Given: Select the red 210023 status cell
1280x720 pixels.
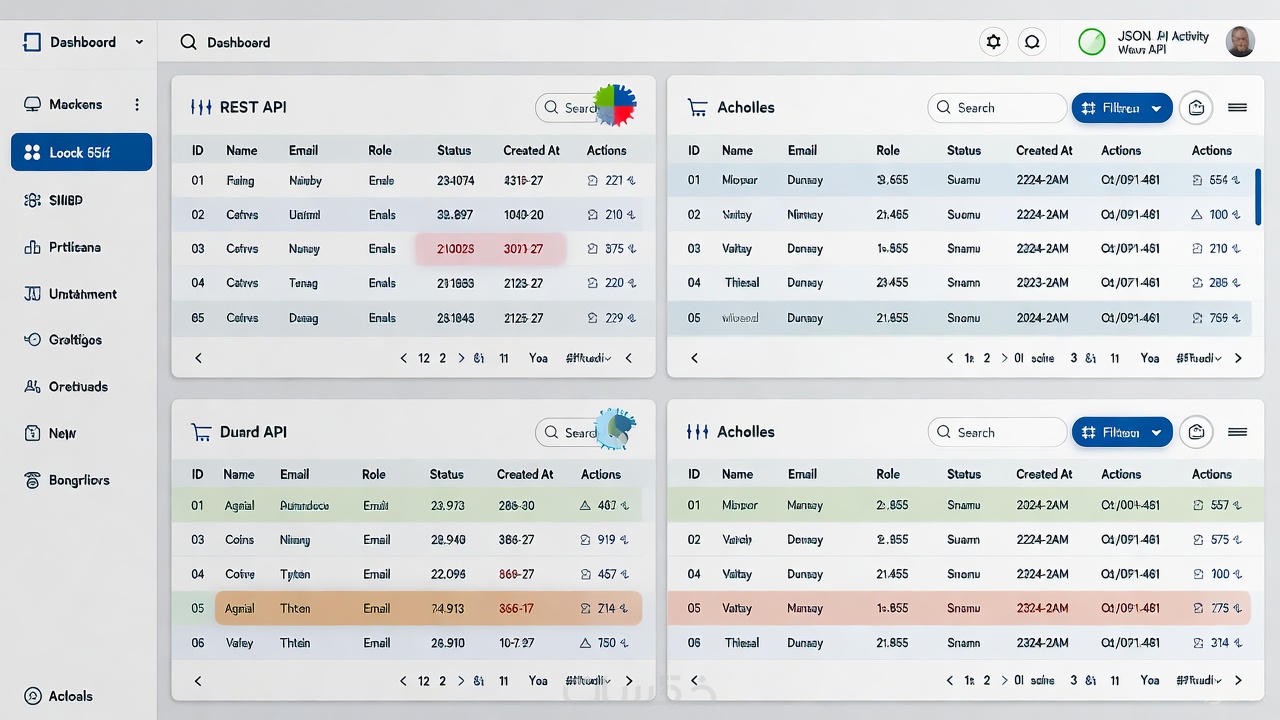Looking at the screenshot, I should click(x=456, y=249).
